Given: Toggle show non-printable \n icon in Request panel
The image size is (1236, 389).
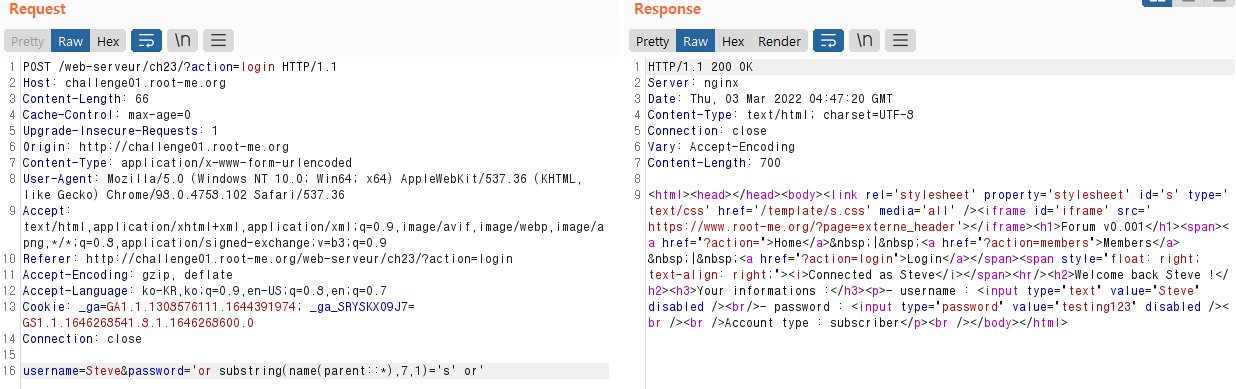Looking at the screenshot, I should tap(181, 41).
